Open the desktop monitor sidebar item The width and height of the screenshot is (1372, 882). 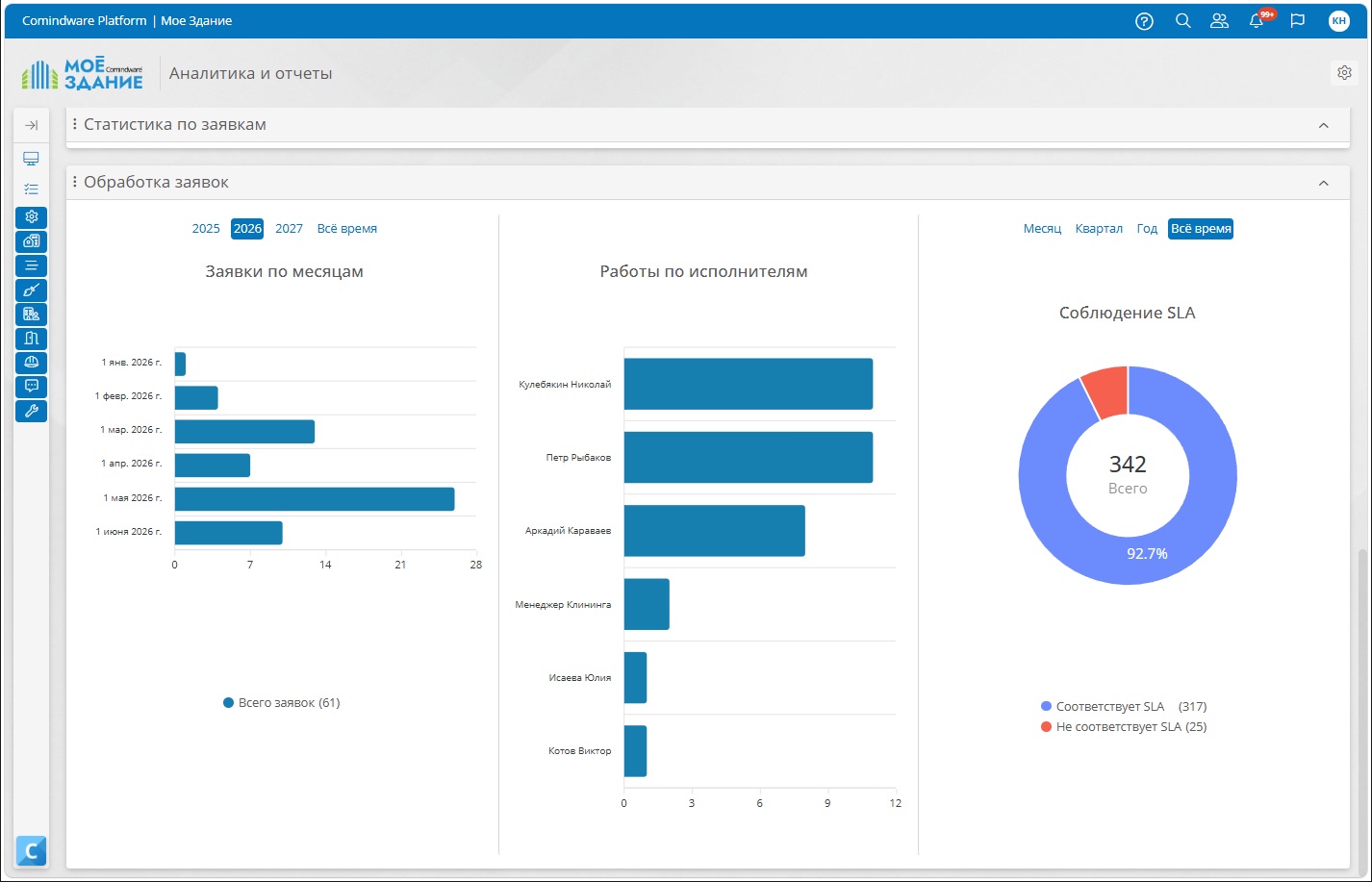pyautogui.click(x=31, y=159)
